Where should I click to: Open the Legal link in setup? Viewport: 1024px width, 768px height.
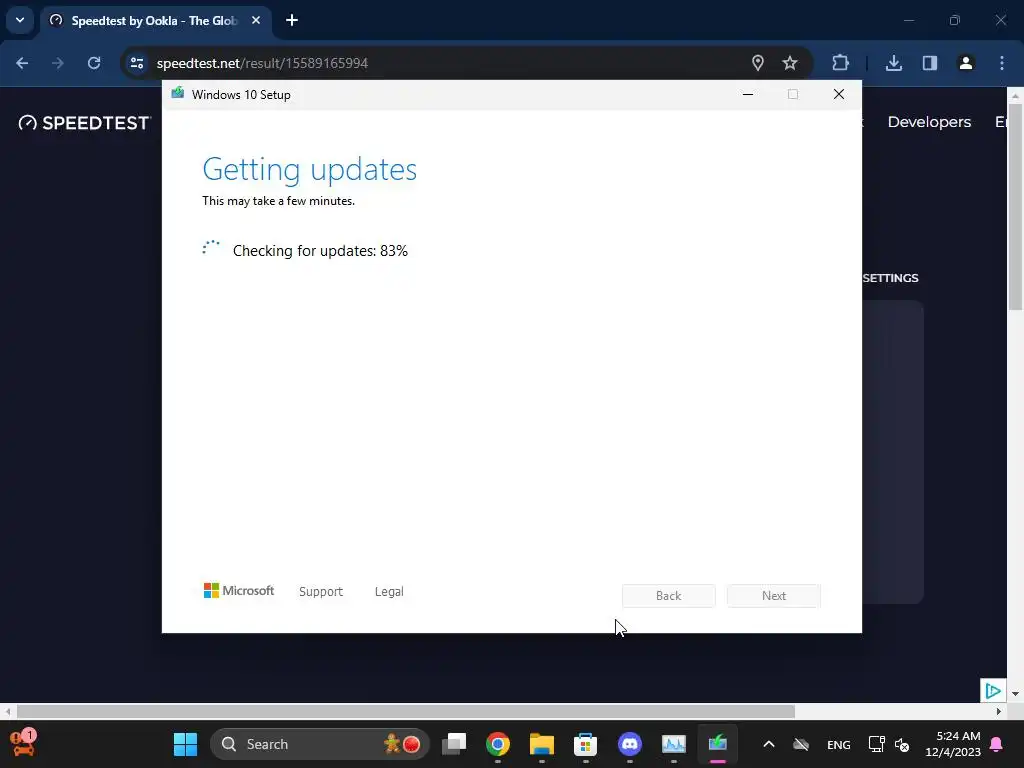(389, 592)
